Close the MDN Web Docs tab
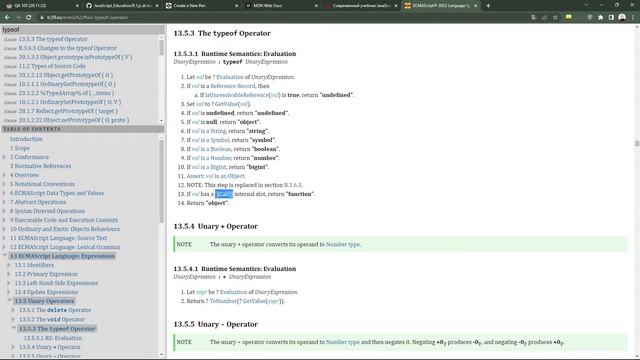 click(316, 6)
